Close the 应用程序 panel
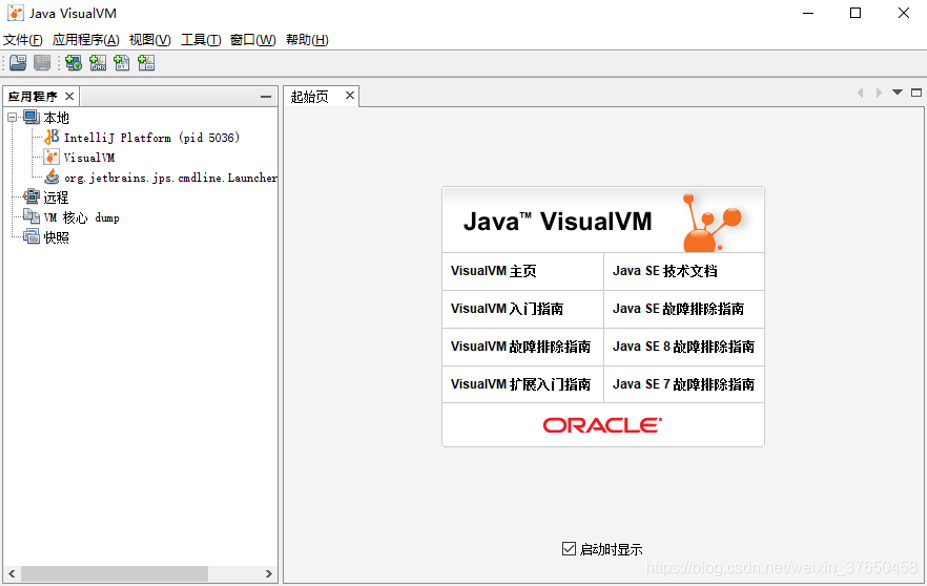 pyautogui.click(x=69, y=96)
